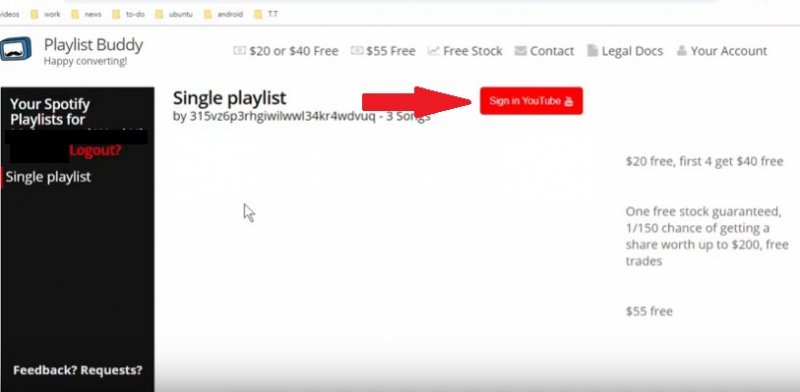The height and width of the screenshot is (392, 800).
Task: Select Single playlist in the sidebar
Action: pyautogui.click(x=48, y=177)
